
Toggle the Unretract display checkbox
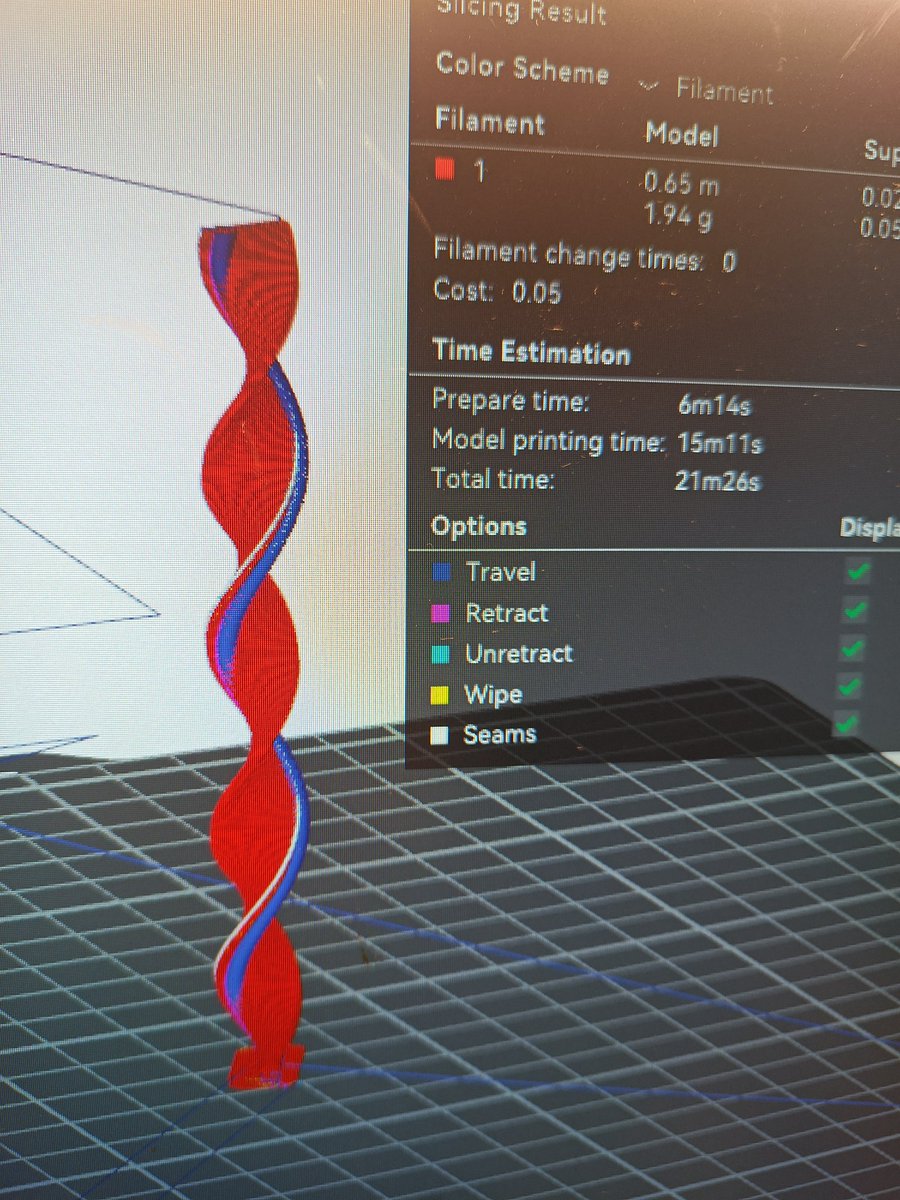pos(851,648)
